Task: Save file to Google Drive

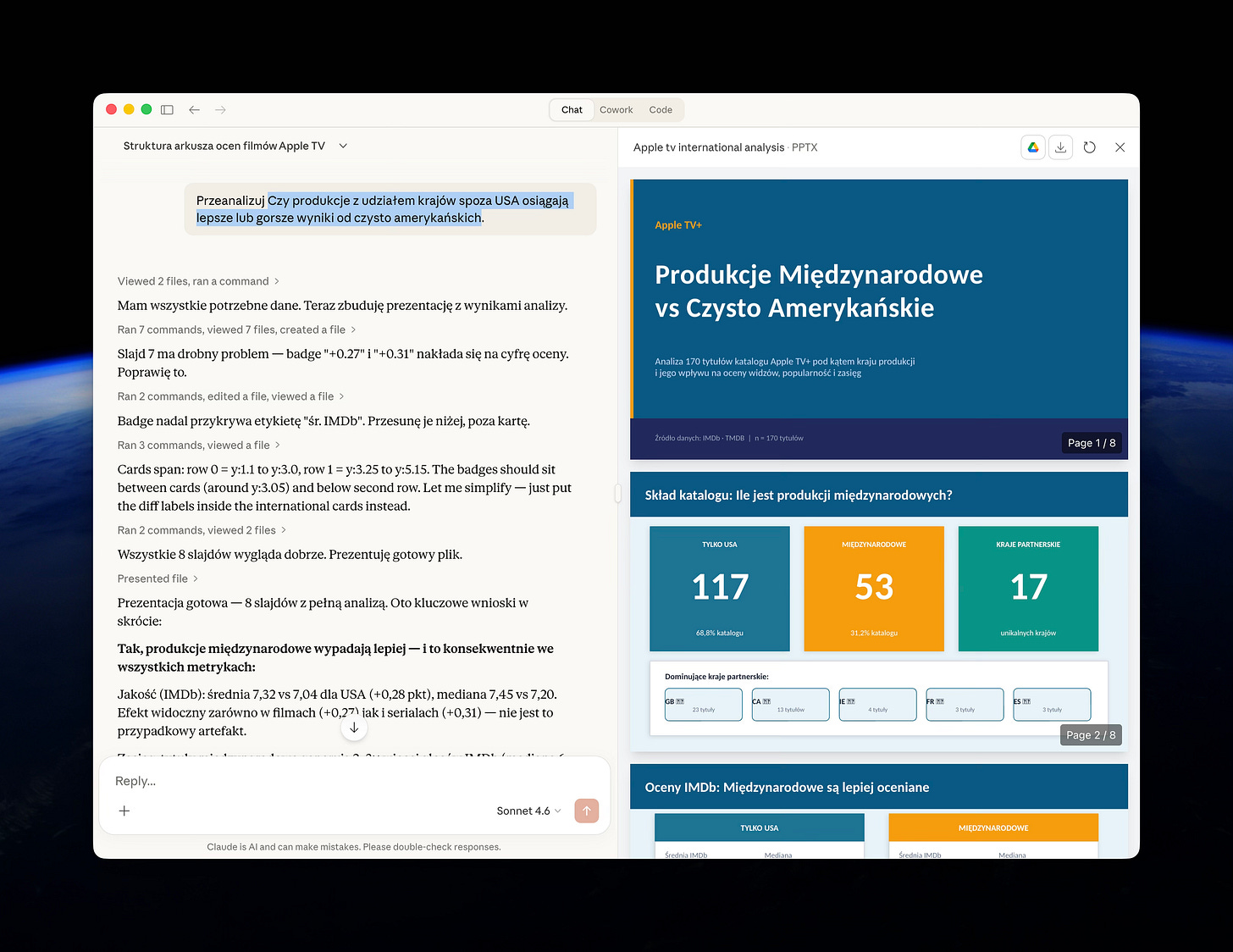Action: pyautogui.click(x=1033, y=147)
